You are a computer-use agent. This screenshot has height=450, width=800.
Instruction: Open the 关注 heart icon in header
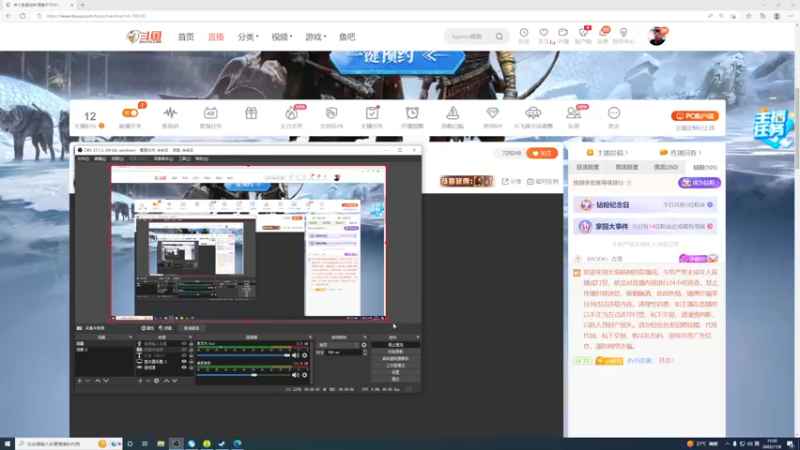tap(544, 33)
